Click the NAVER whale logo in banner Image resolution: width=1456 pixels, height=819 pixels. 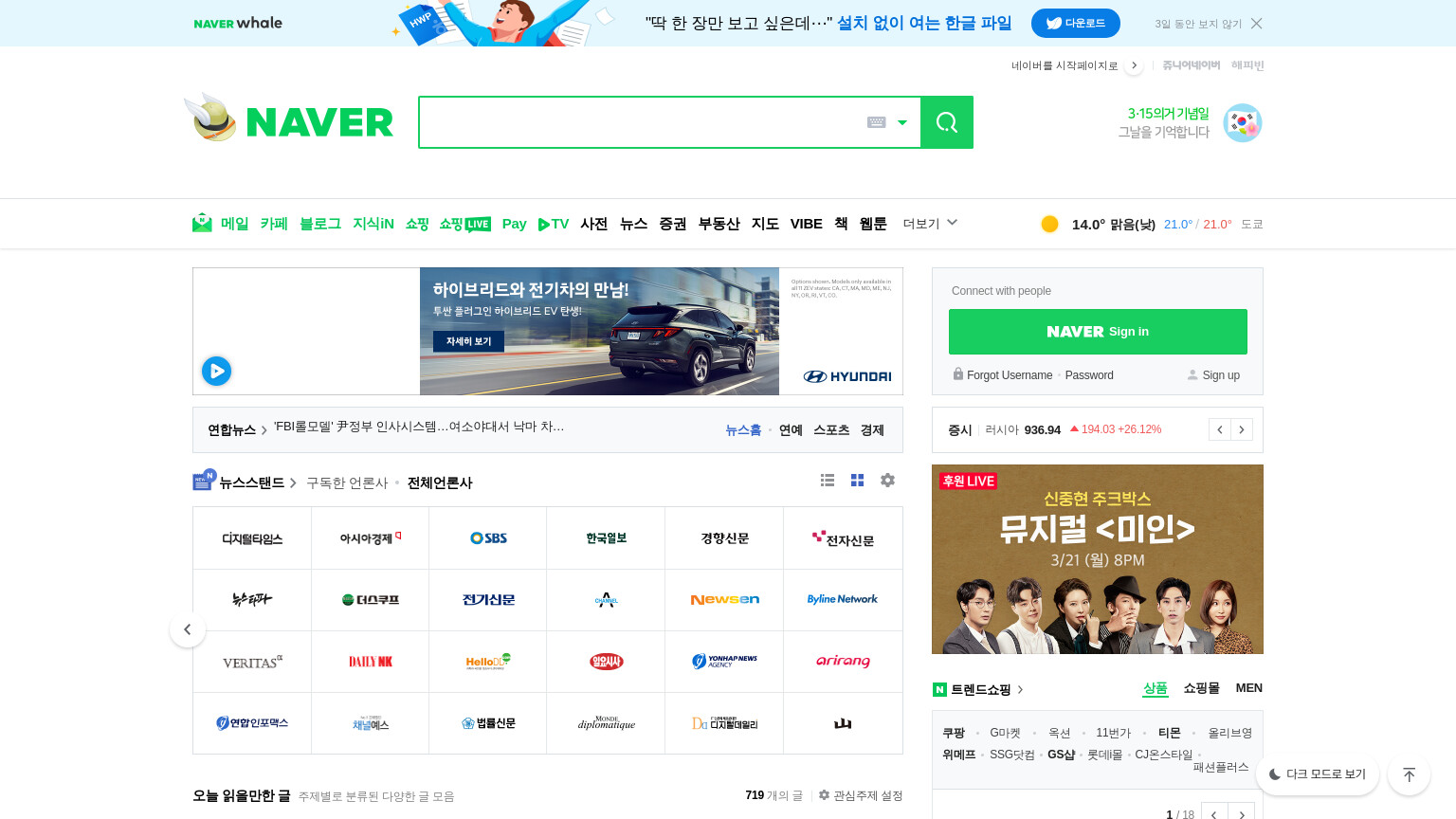tap(238, 23)
